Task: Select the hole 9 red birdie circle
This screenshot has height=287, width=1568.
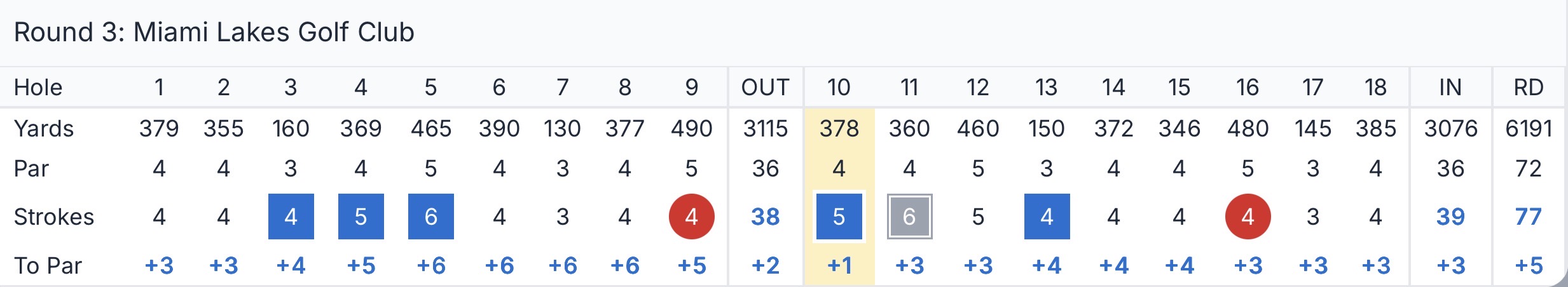Action: 691,217
